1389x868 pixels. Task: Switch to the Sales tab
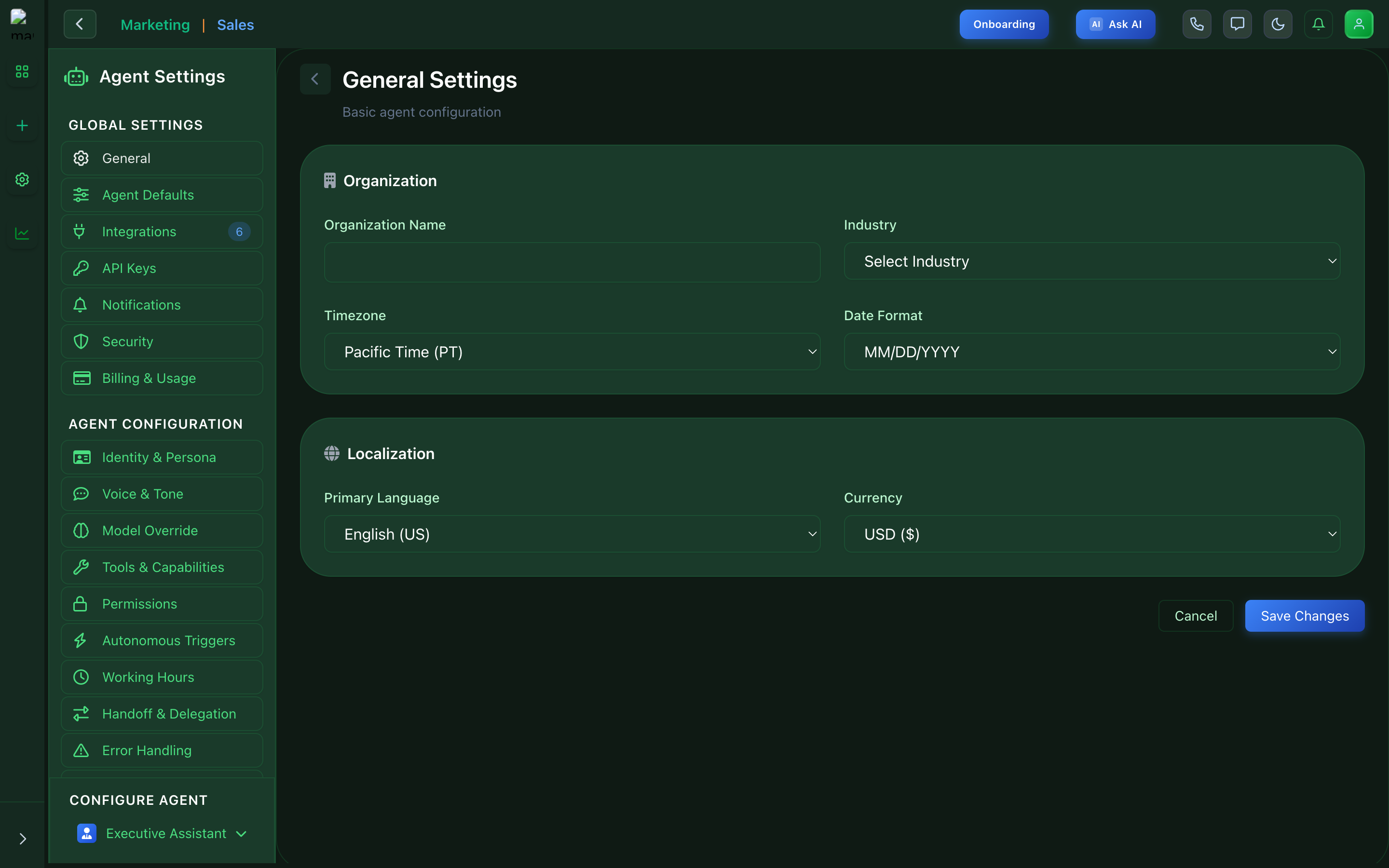pos(235,25)
